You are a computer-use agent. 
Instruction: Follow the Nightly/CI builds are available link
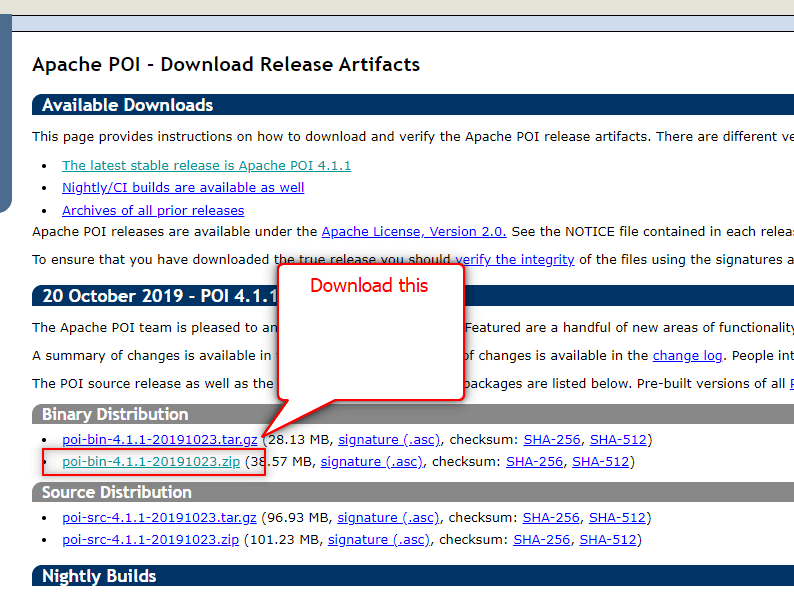point(183,187)
